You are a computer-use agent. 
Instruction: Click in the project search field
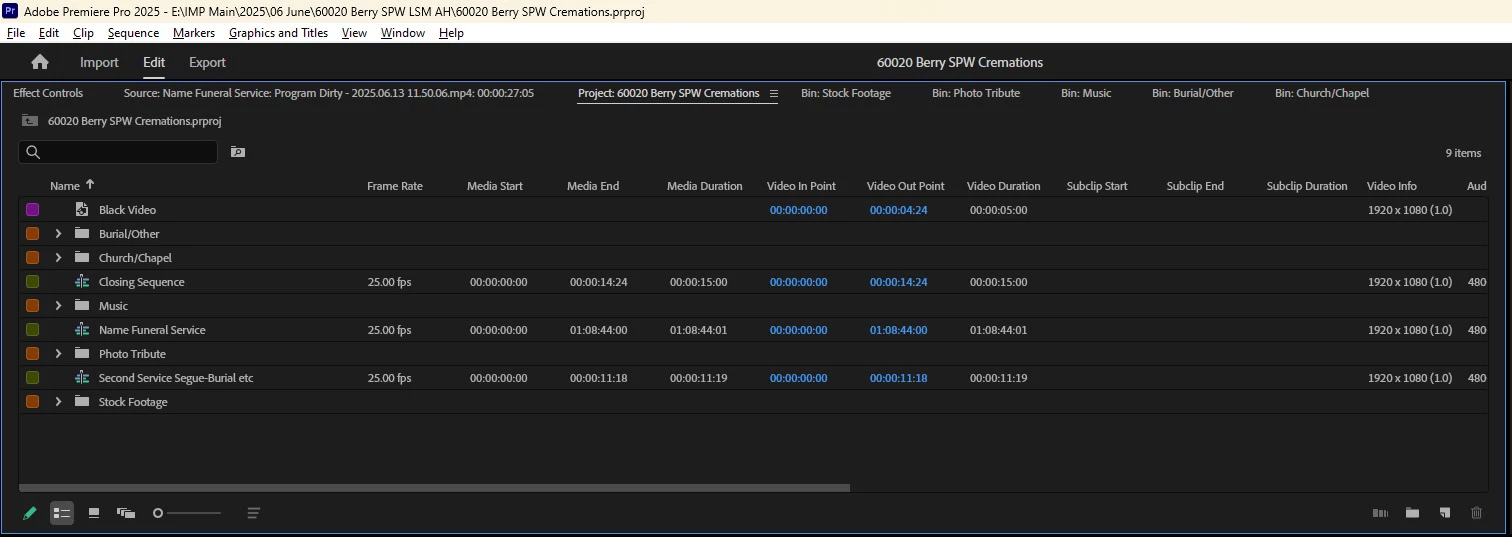pyautogui.click(x=118, y=152)
